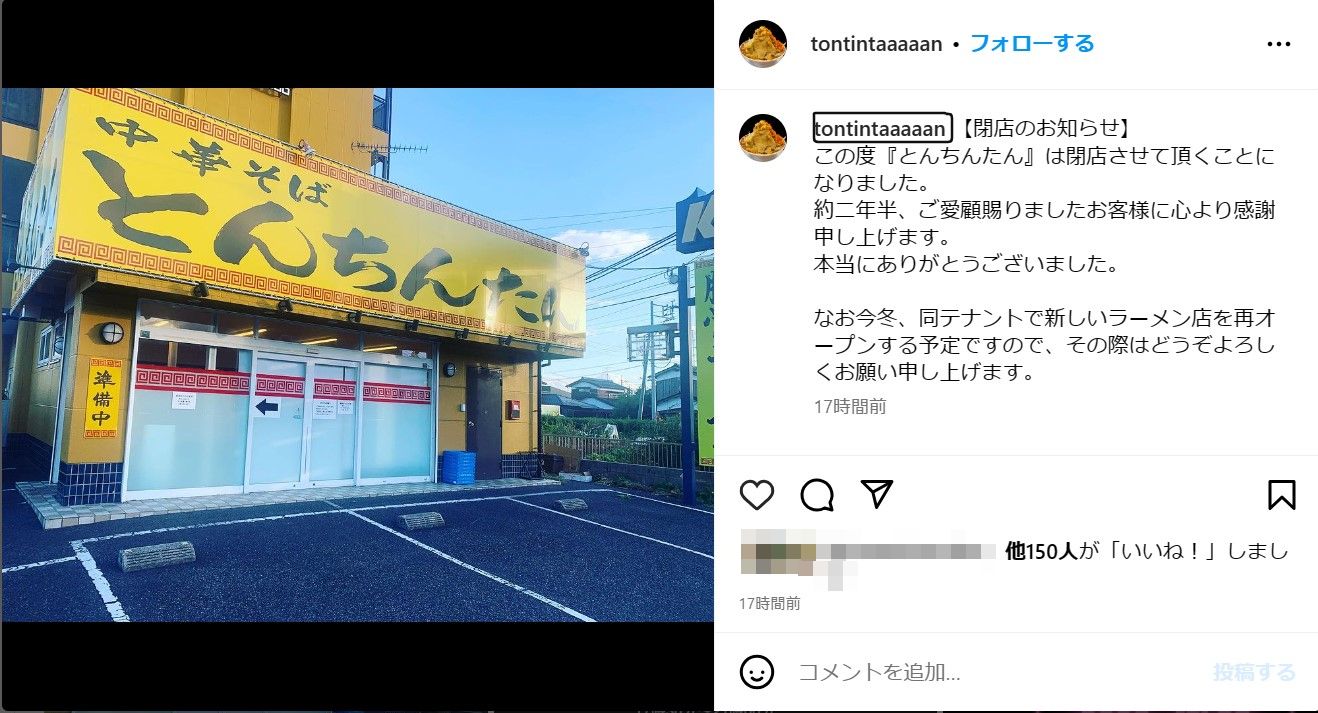Viewport: 1318px width, 713px height.
Task: Open the three-dot more options menu
Action: coord(1279,44)
